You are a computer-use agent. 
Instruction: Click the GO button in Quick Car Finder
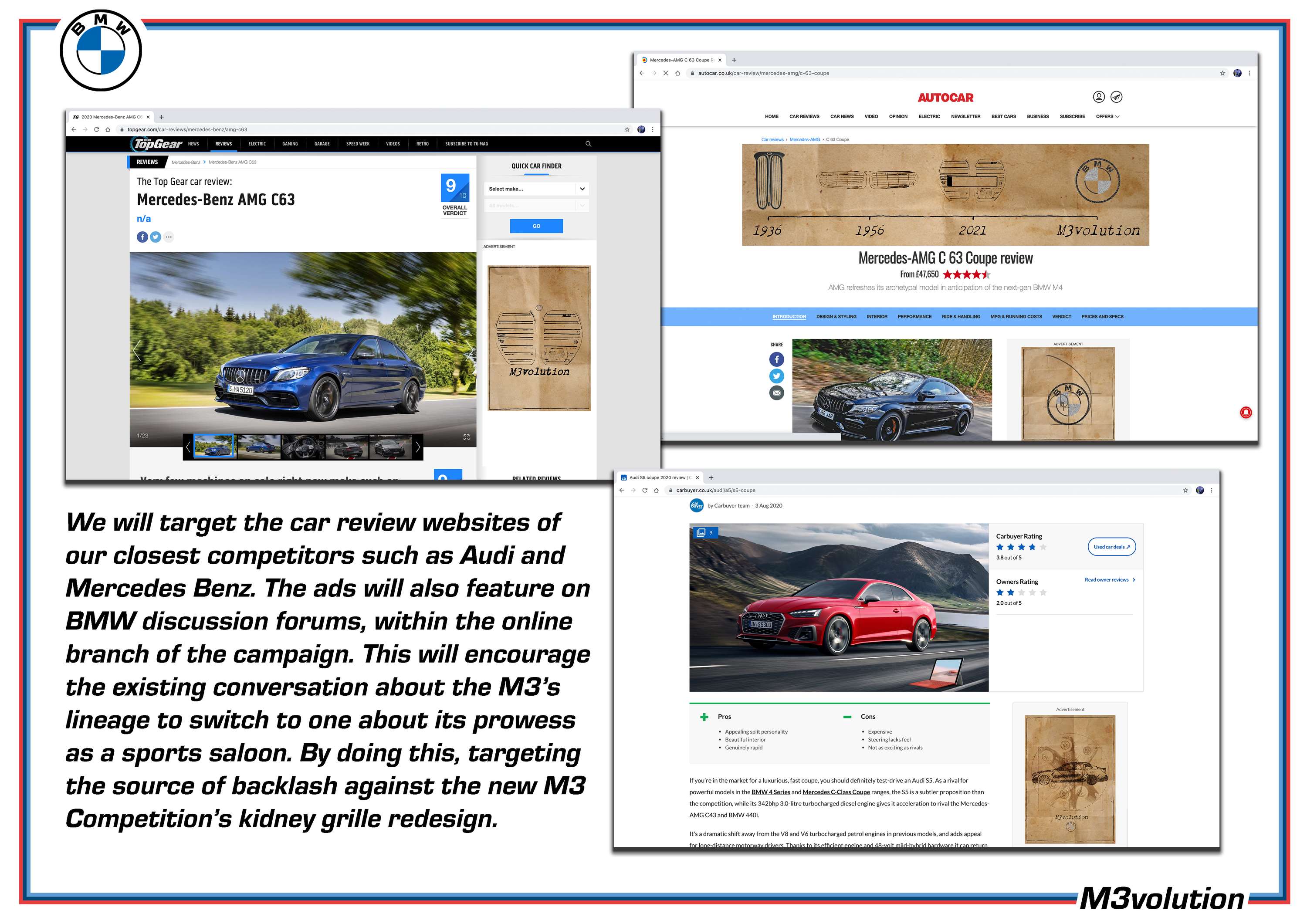pos(536,226)
